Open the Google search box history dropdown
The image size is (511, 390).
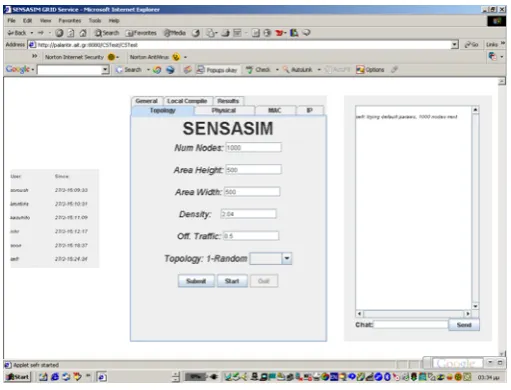[x=105, y=70]
